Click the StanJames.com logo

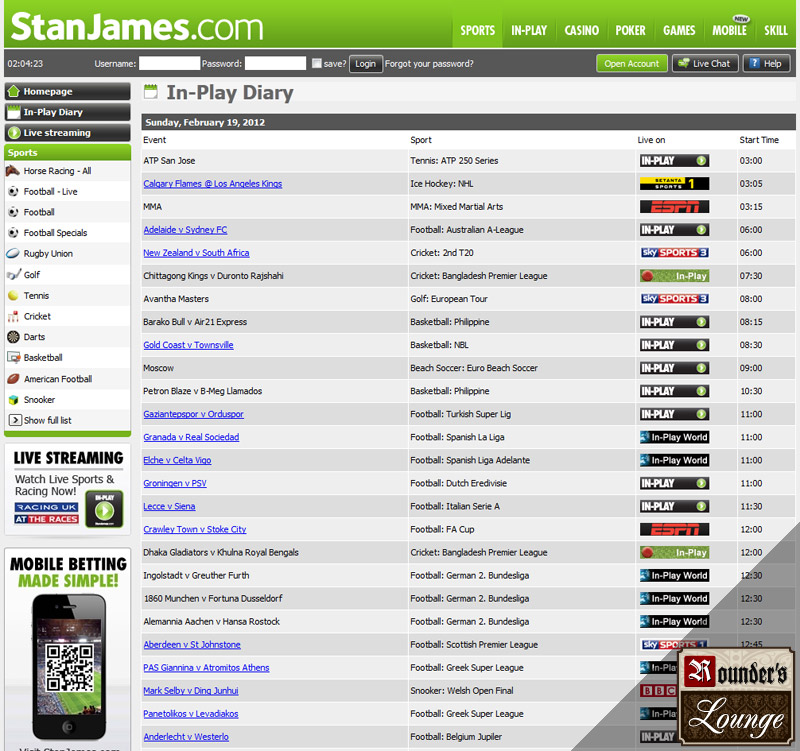click(x=137, y=27)
